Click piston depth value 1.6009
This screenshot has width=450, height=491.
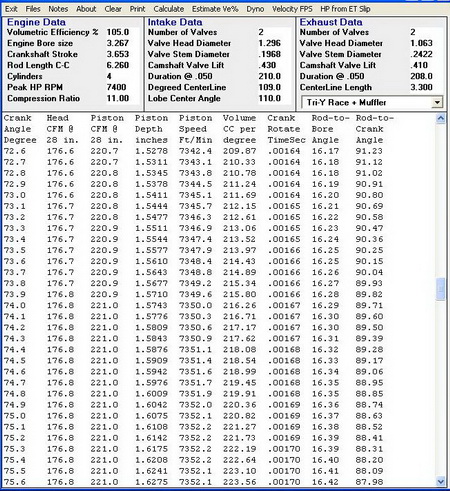[x=151, y=394]
